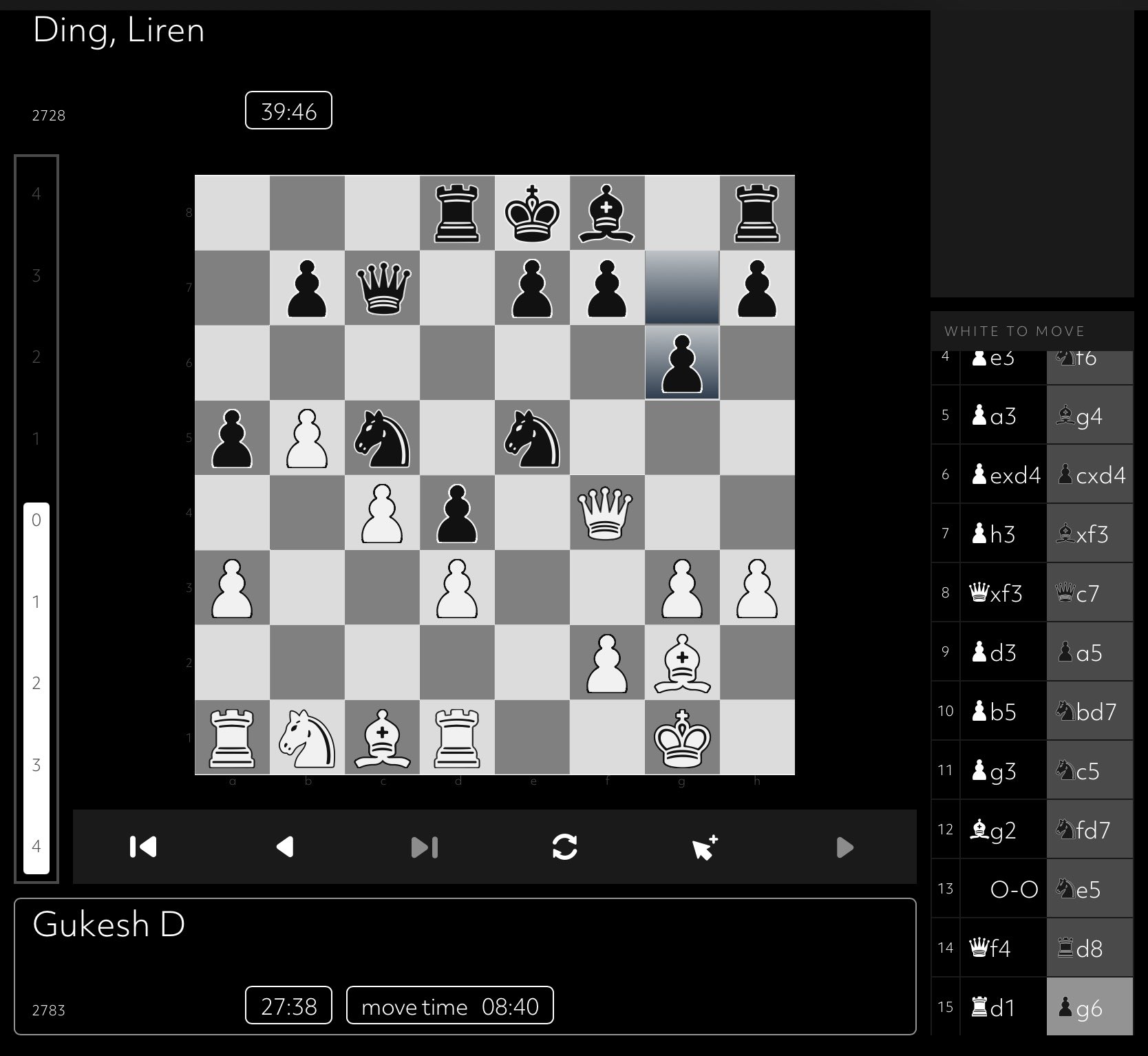Image resolution: width=1148 pixels, height=1056 pixels.
Task: Select the white queen on f4
Action: click(606, 513)
